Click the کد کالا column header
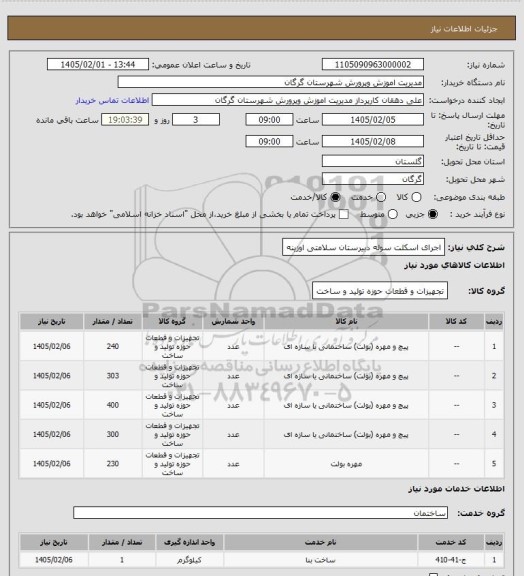 coord(456,321)
